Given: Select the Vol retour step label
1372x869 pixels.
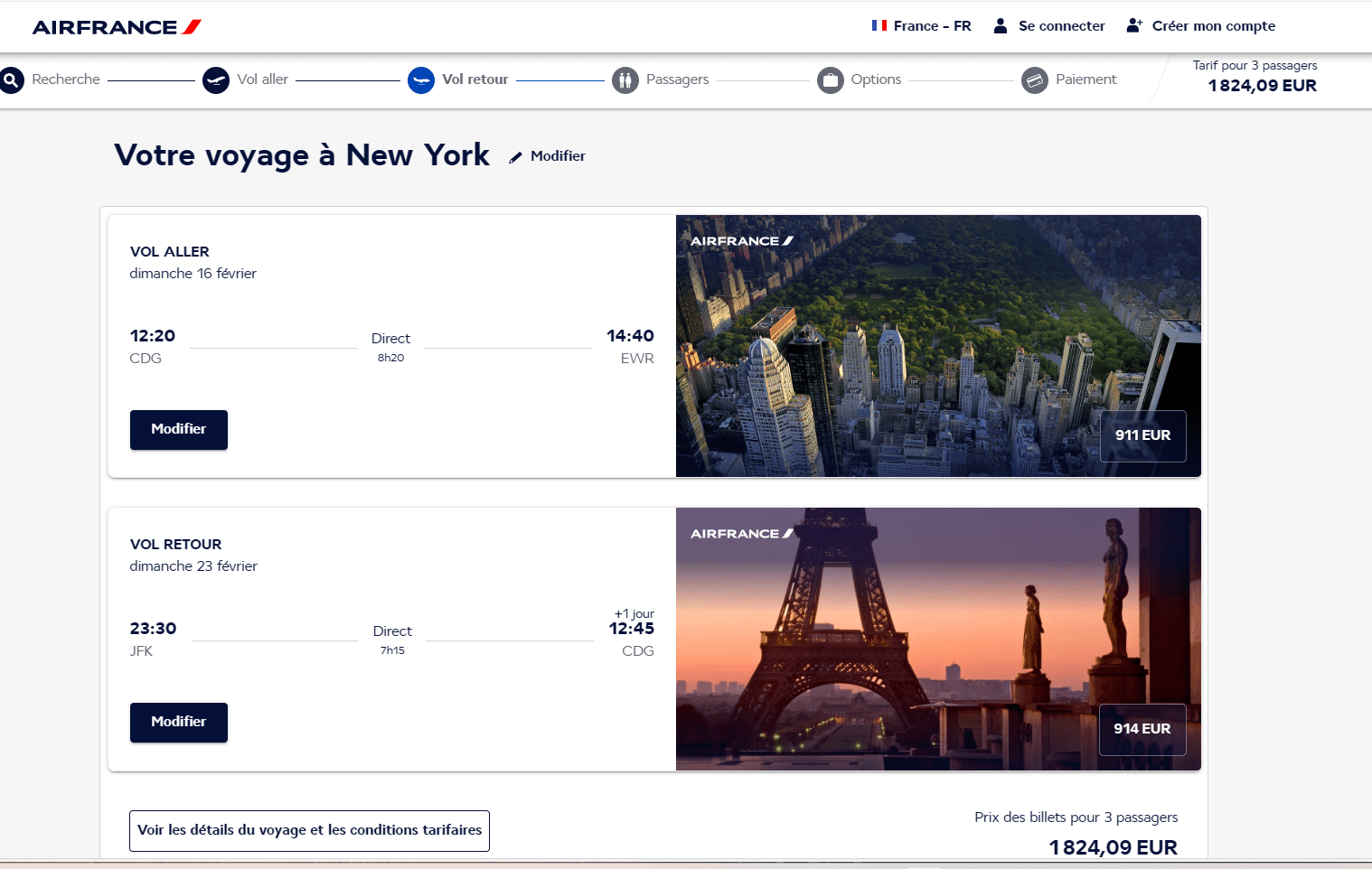Looking at the screenshot, I should pyautogui.click(x=475, y=79).
